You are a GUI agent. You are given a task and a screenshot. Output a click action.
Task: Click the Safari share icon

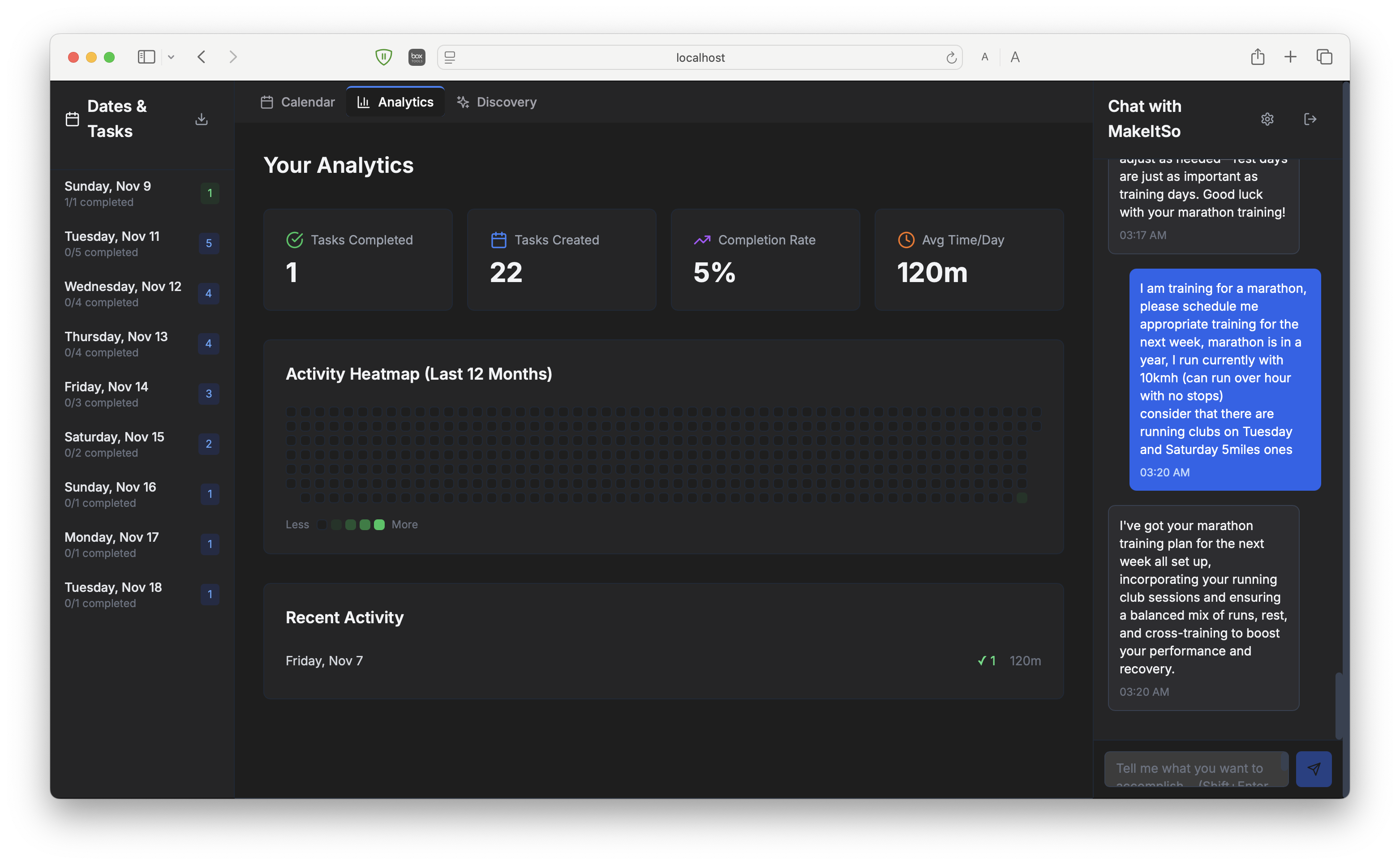pos(1258,56)
